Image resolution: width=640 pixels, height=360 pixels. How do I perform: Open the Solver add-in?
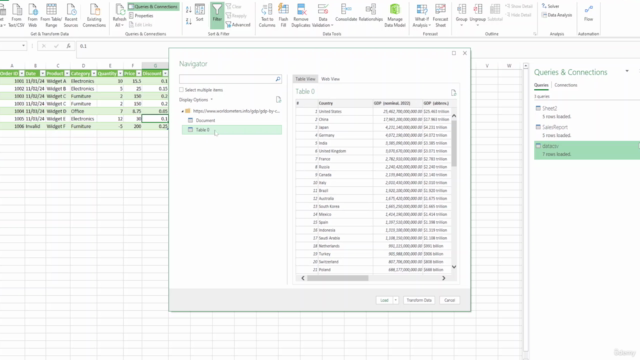[x=551, y=6]
